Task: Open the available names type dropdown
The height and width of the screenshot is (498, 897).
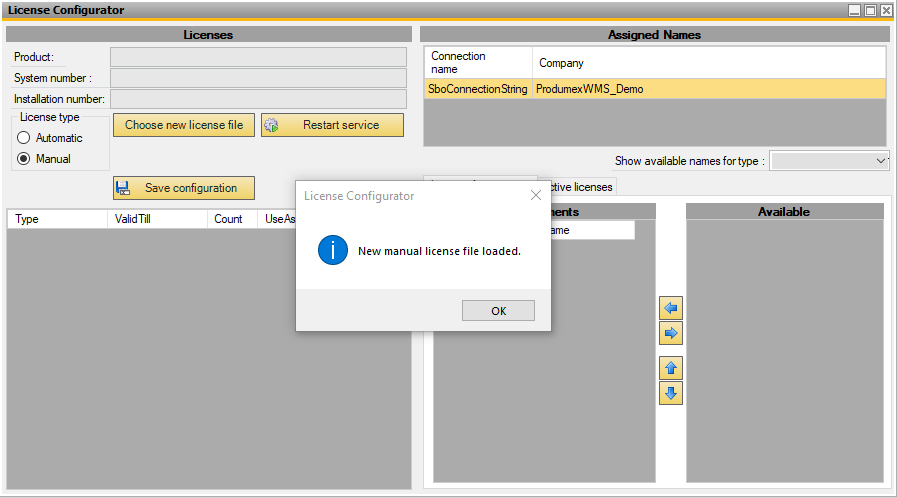Action: (x=830, y=161)
